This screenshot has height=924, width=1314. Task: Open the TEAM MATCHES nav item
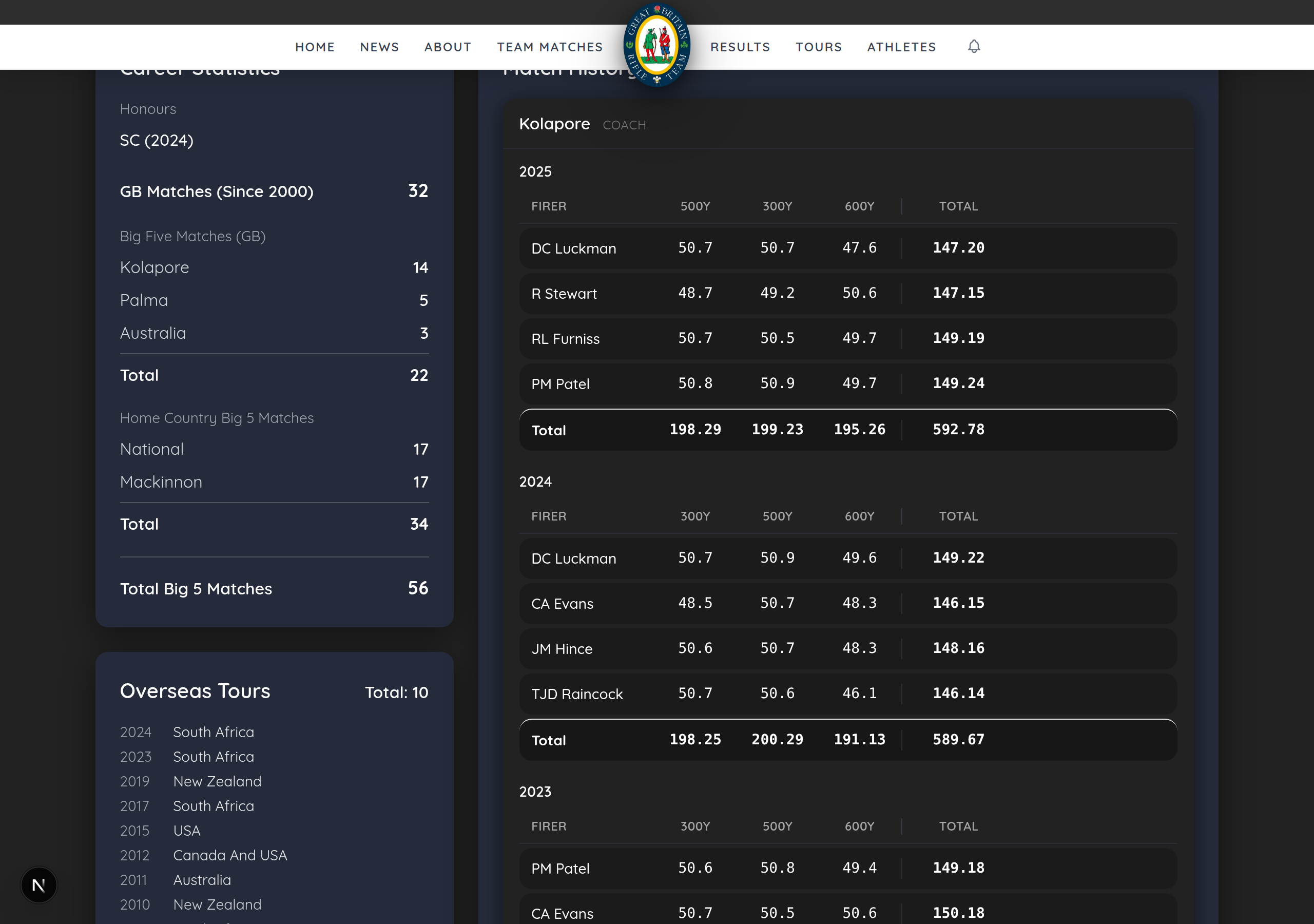[549, 47]
